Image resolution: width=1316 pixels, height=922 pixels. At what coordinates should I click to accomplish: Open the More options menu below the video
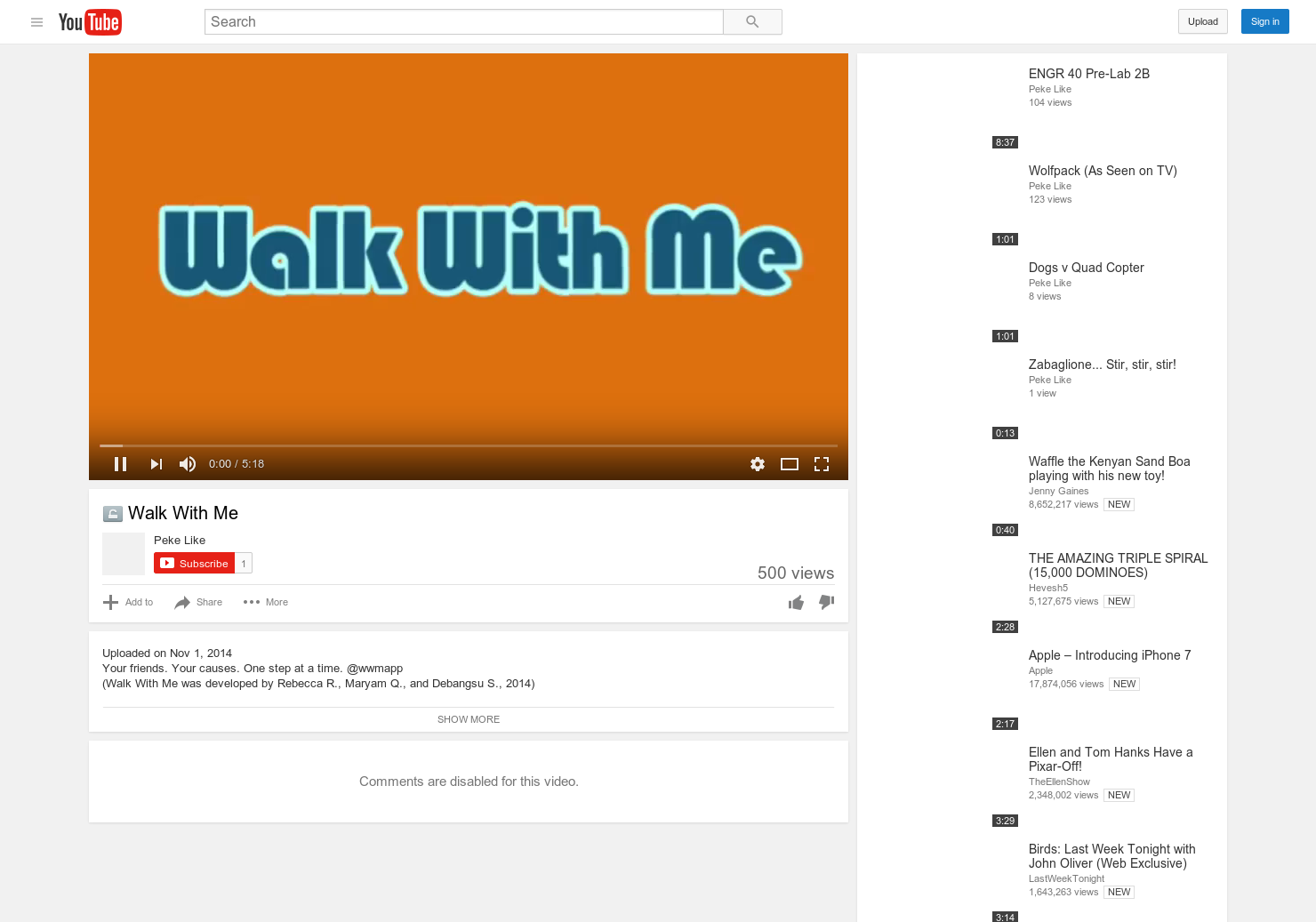(265, 602)
